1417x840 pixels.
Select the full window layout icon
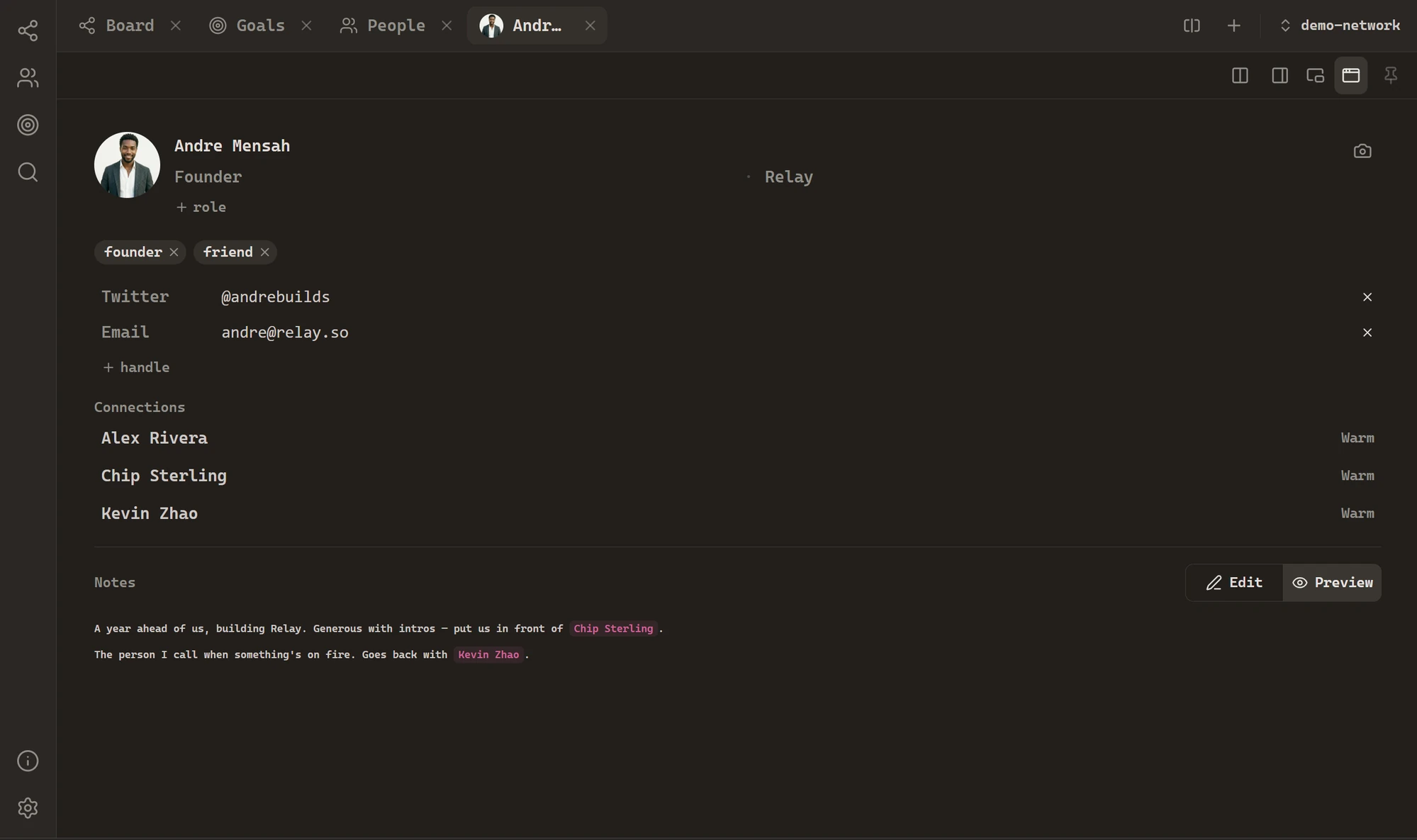point(1350,75)
